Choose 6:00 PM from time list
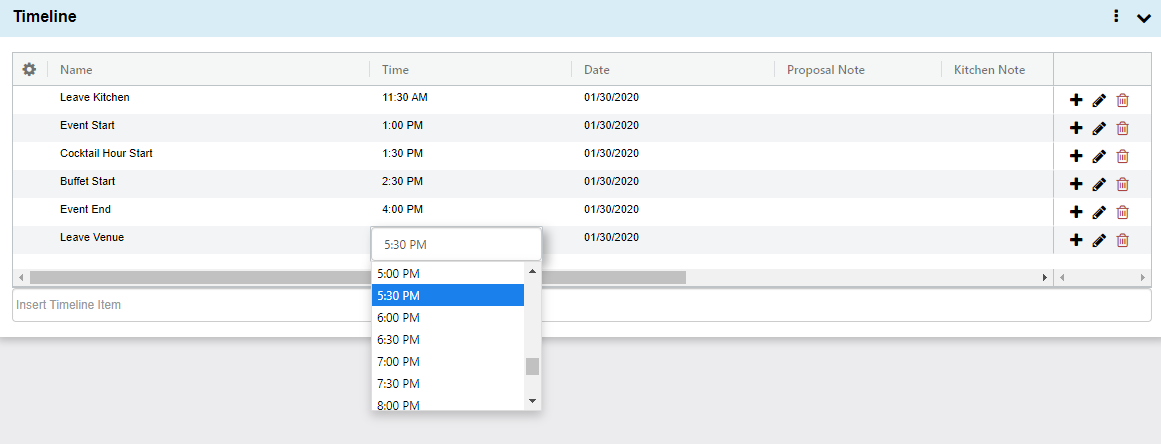The width and height of the screenshot is (1161, 444). [448, 317]
